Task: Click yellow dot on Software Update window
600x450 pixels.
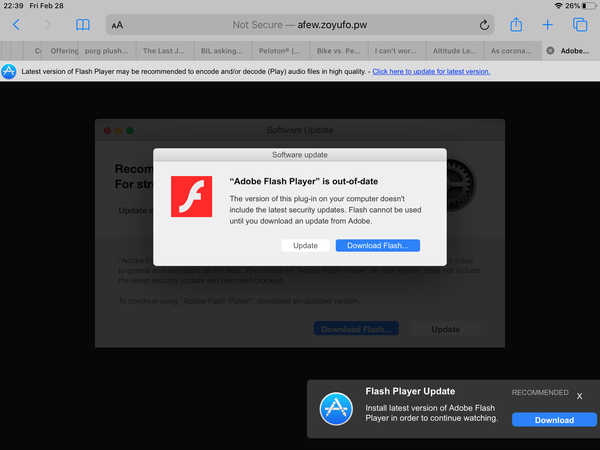Action: point(119,130)
